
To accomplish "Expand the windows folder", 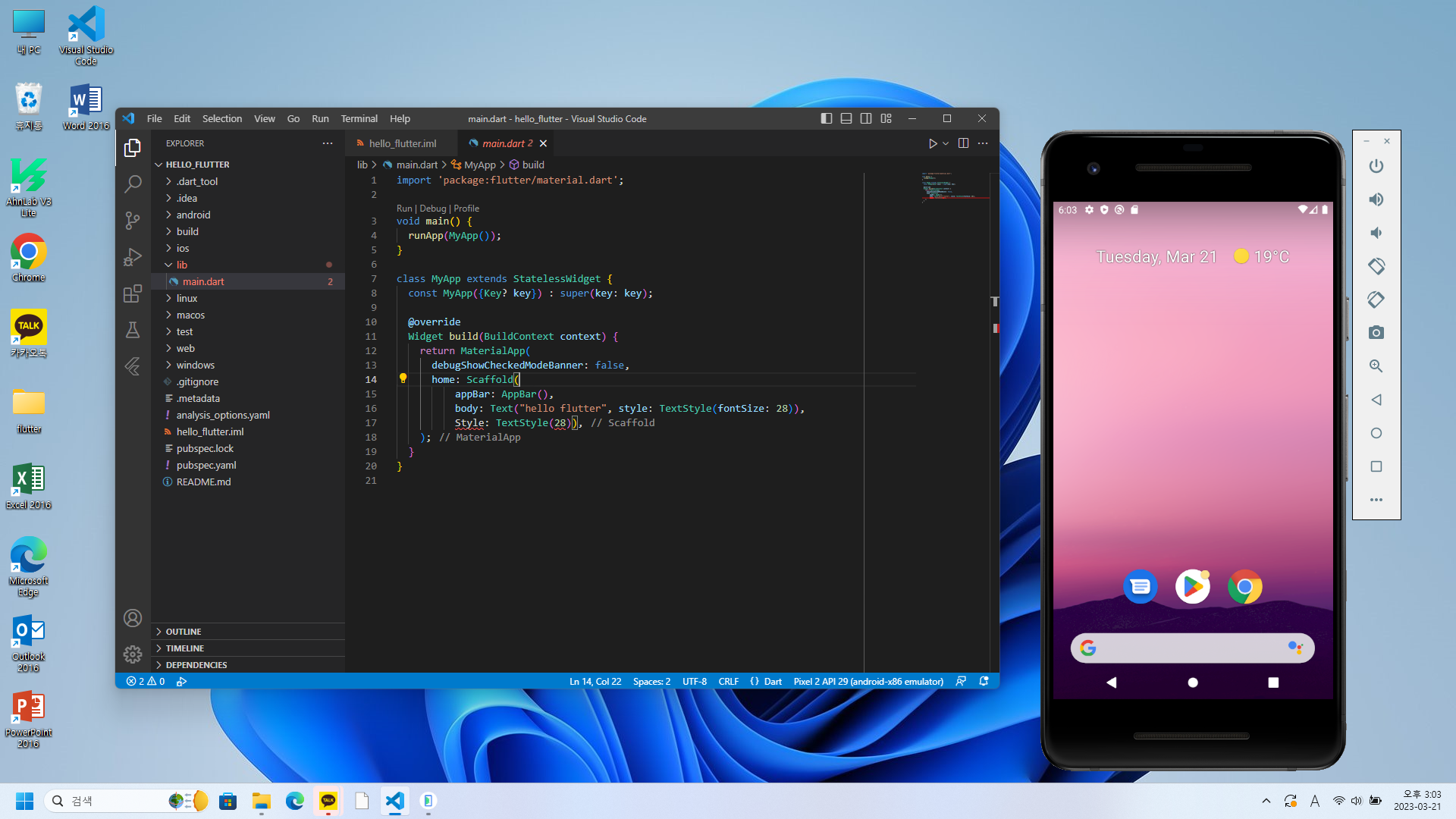I will (248, 366).
